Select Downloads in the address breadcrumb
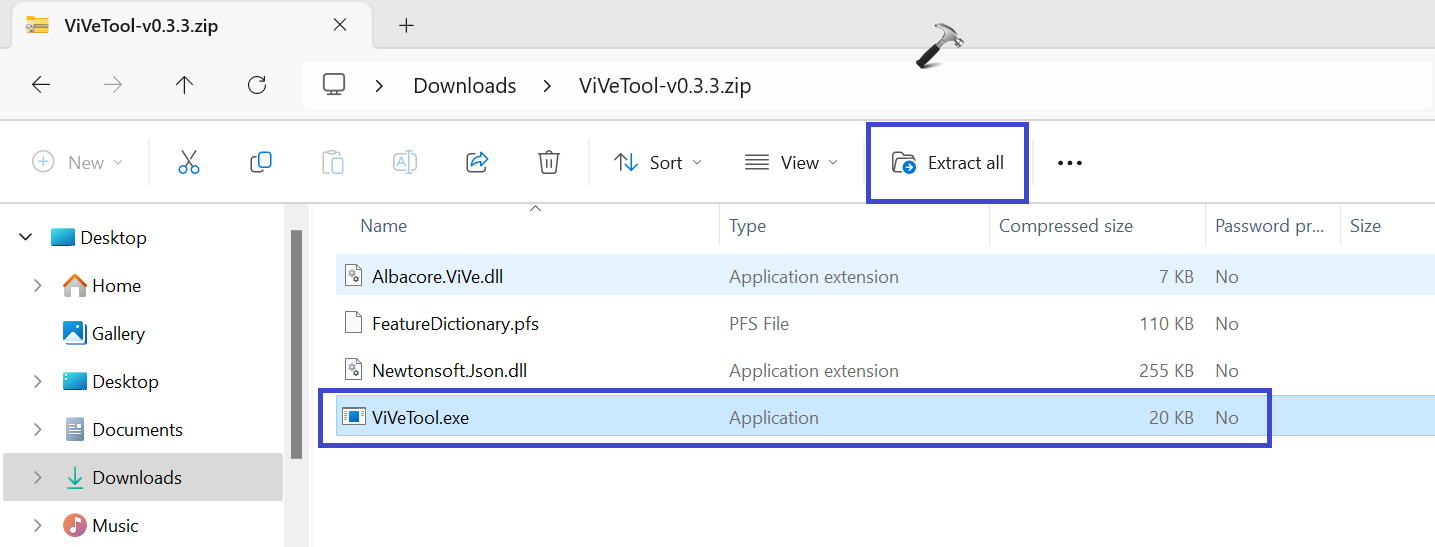Image resolution: width=1435 pixels, height=547 pixels. 464,86
